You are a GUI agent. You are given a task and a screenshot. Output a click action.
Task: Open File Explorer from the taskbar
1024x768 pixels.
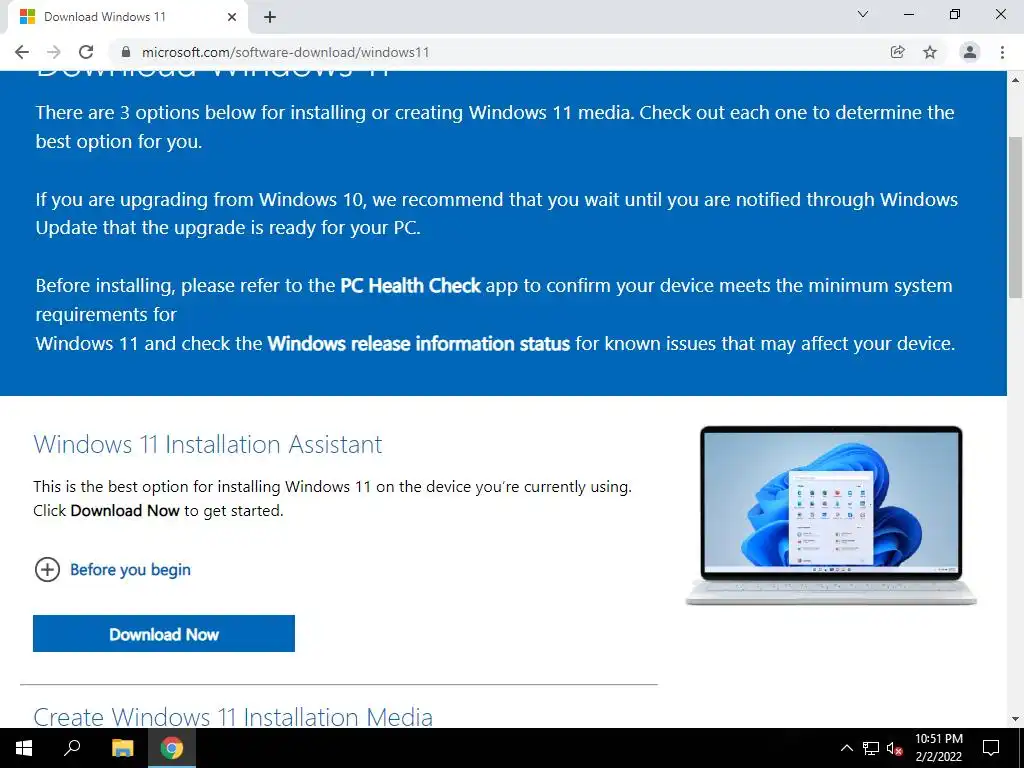[122, 748]
